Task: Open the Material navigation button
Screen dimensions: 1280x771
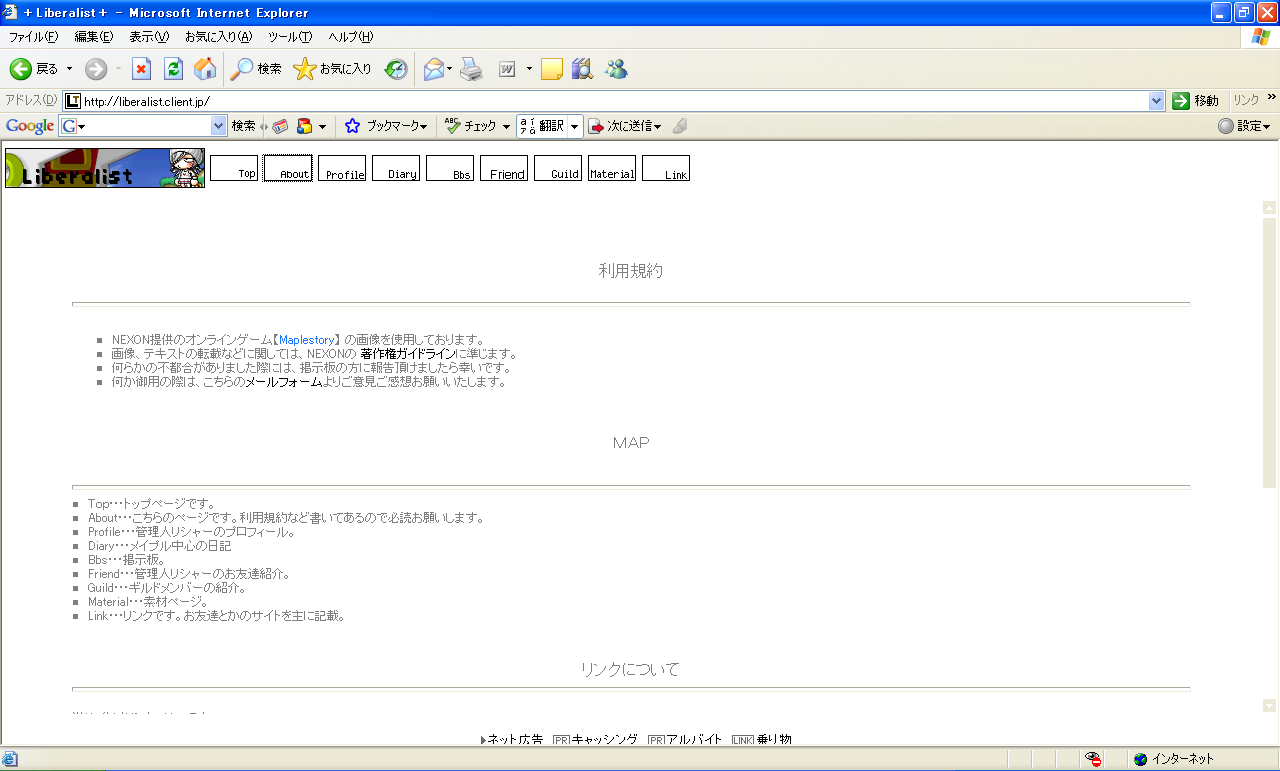Action: (x=612, y=168)
